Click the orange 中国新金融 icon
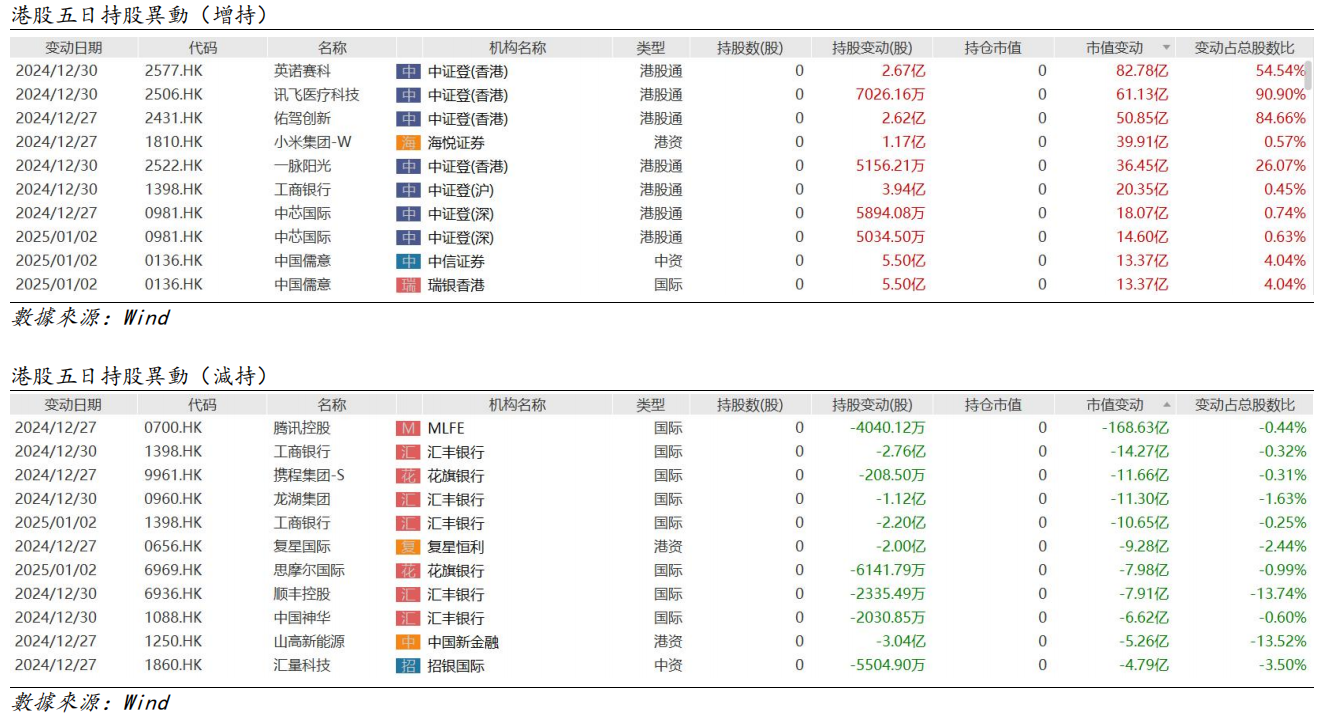Viewport: 1321px width, 723px height. tap(408, 642)
